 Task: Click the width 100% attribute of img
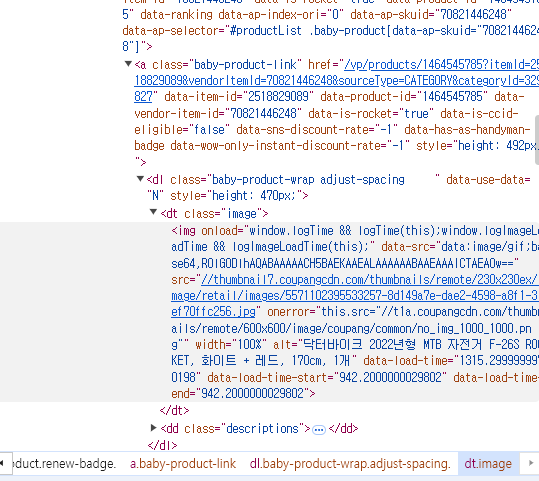(x=231, y=344)
